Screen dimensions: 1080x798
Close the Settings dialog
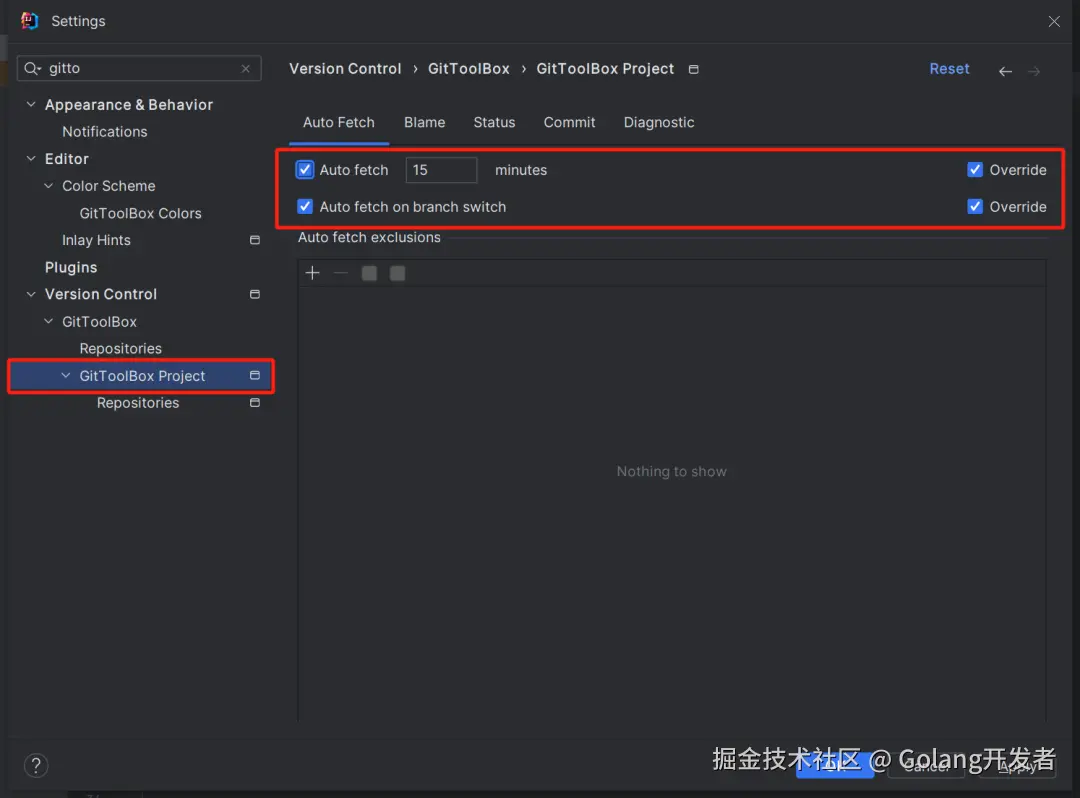click(1054, 21)
